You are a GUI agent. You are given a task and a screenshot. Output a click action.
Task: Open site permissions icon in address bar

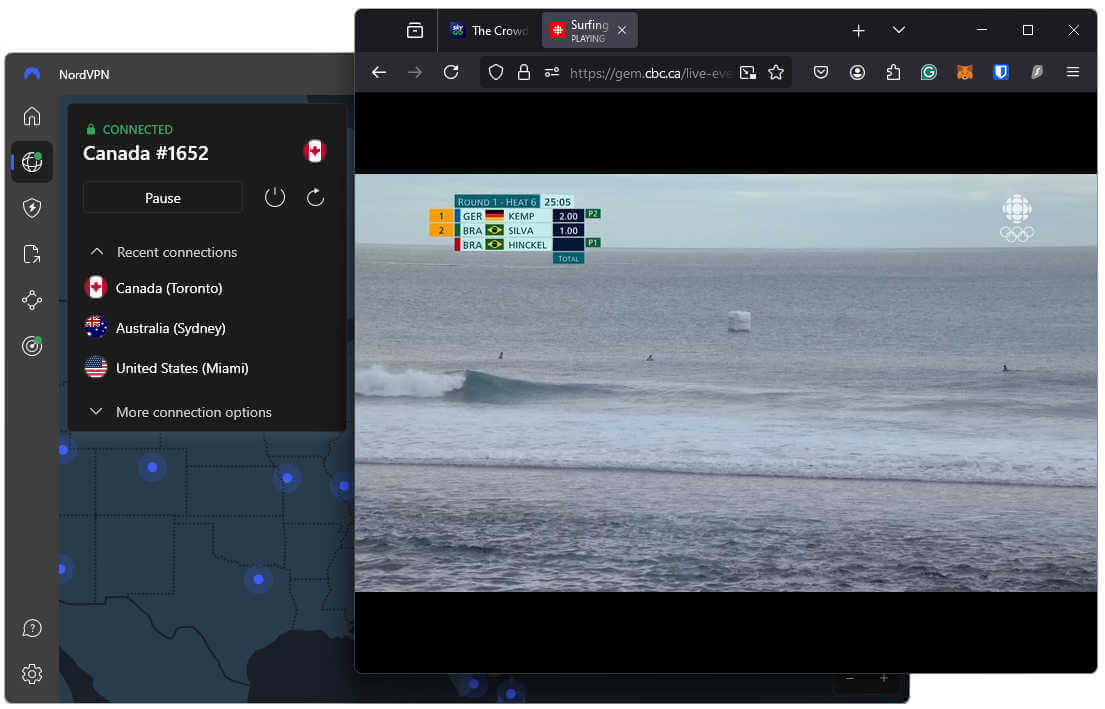click(552, 73)
